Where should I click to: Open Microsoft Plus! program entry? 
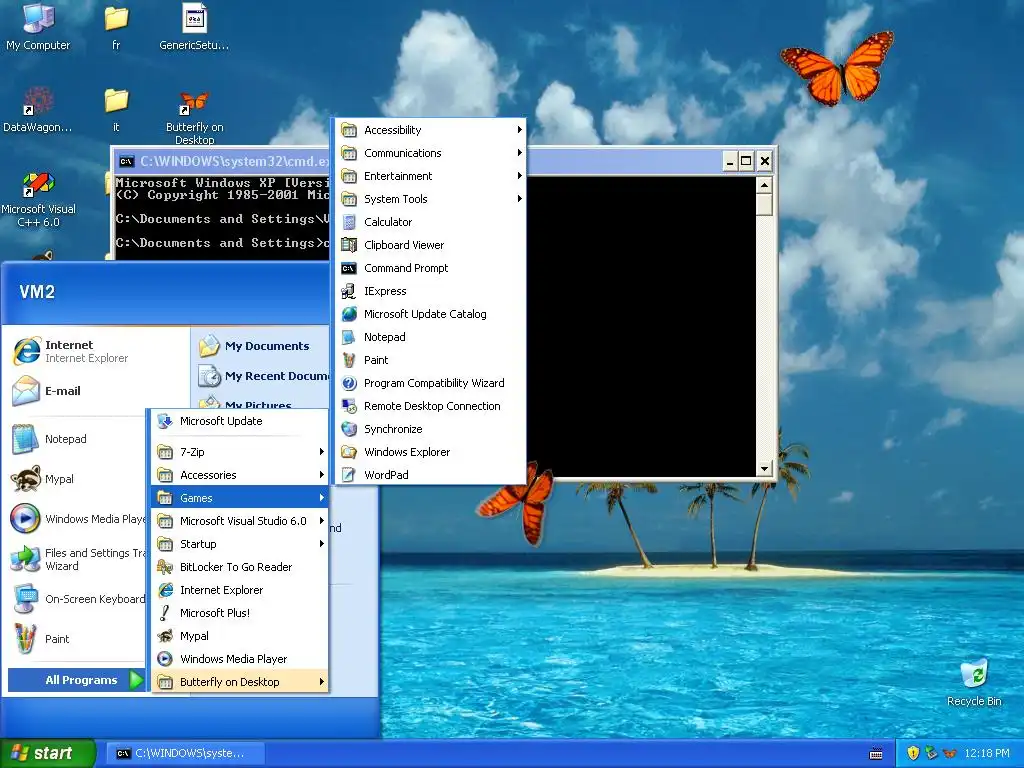240,613
